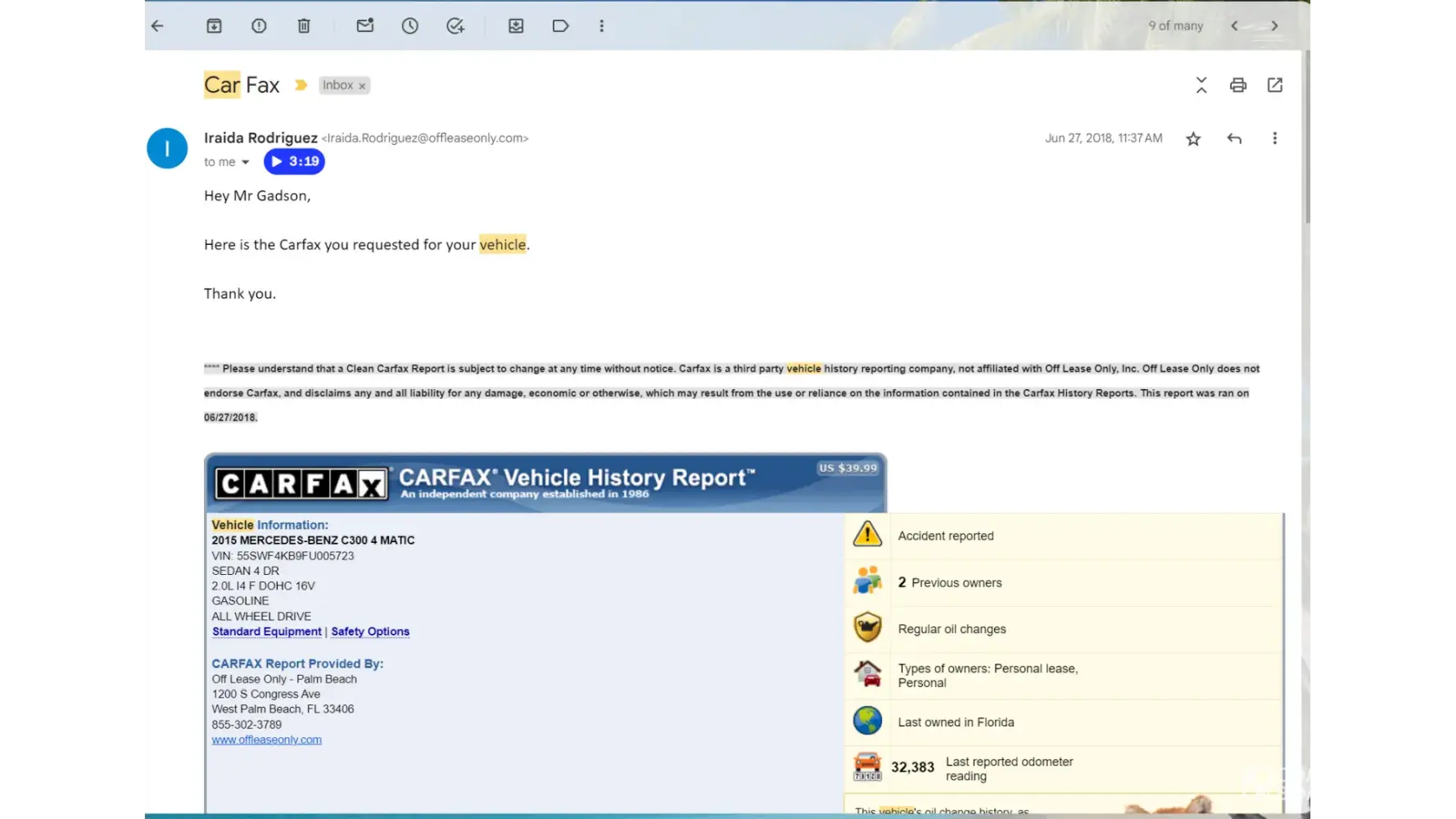Toggle the importance marker beside subject
This screenshot has height=819, width=1456.
click(x=301, y=85)
